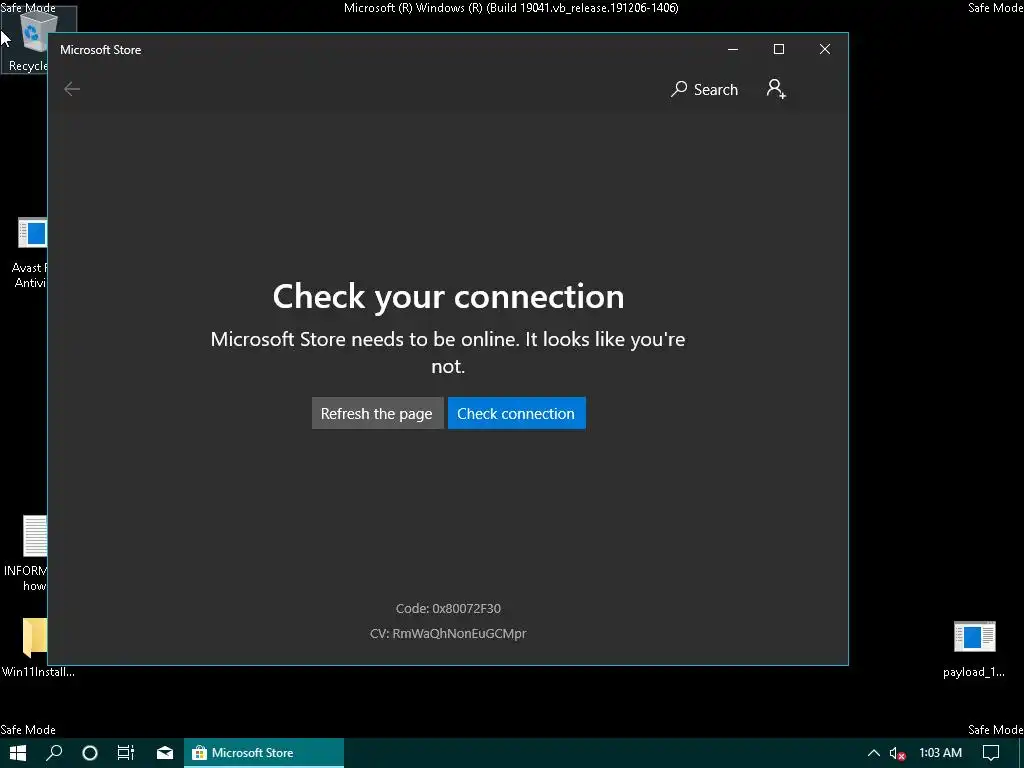This screenshot has width=1024, height=768.
Task: Click Refresh the page button
Action: [377, 413]
